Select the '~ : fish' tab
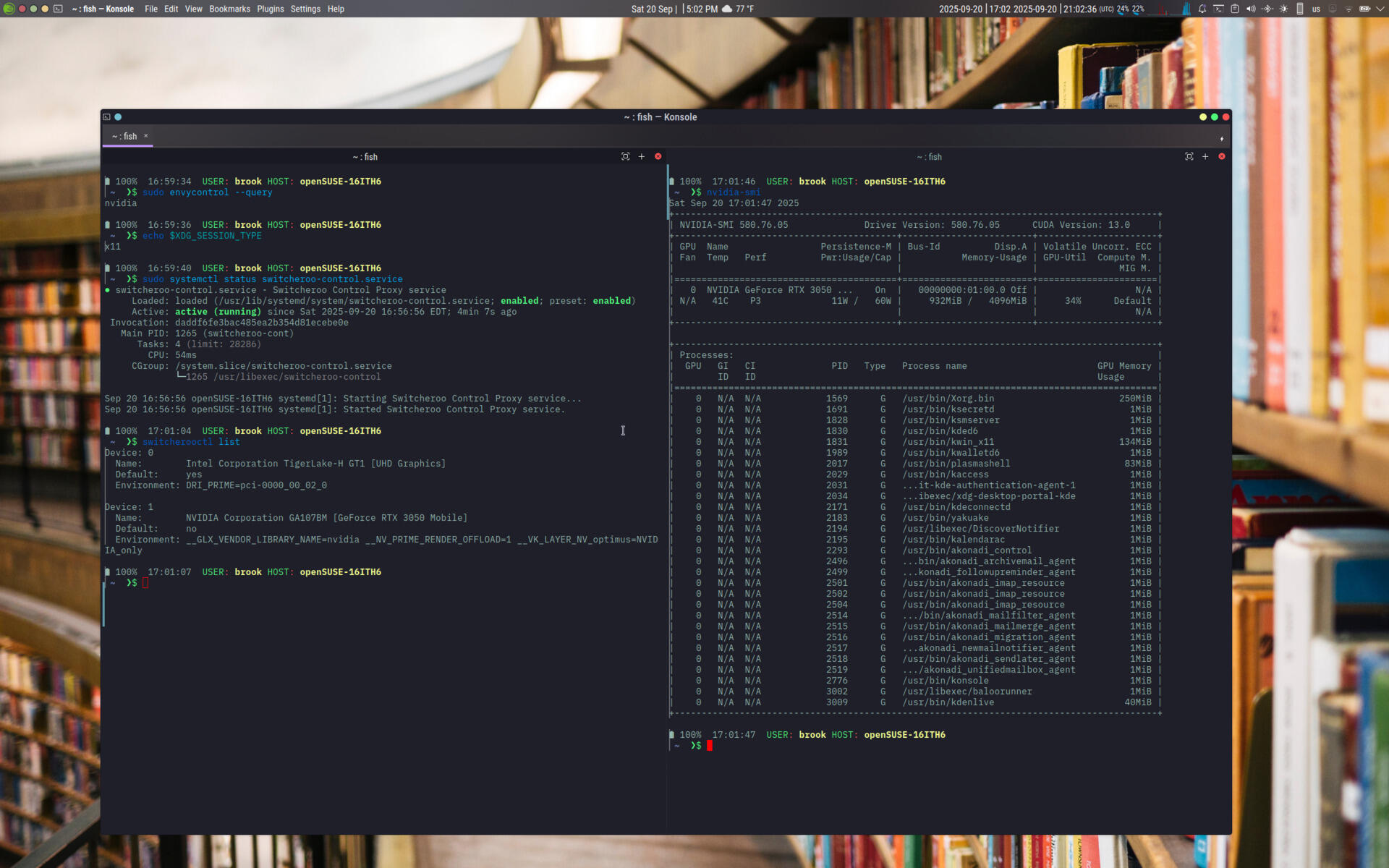Image resolution: width=1389 pixels, height=868 pixels. point(124,136)
